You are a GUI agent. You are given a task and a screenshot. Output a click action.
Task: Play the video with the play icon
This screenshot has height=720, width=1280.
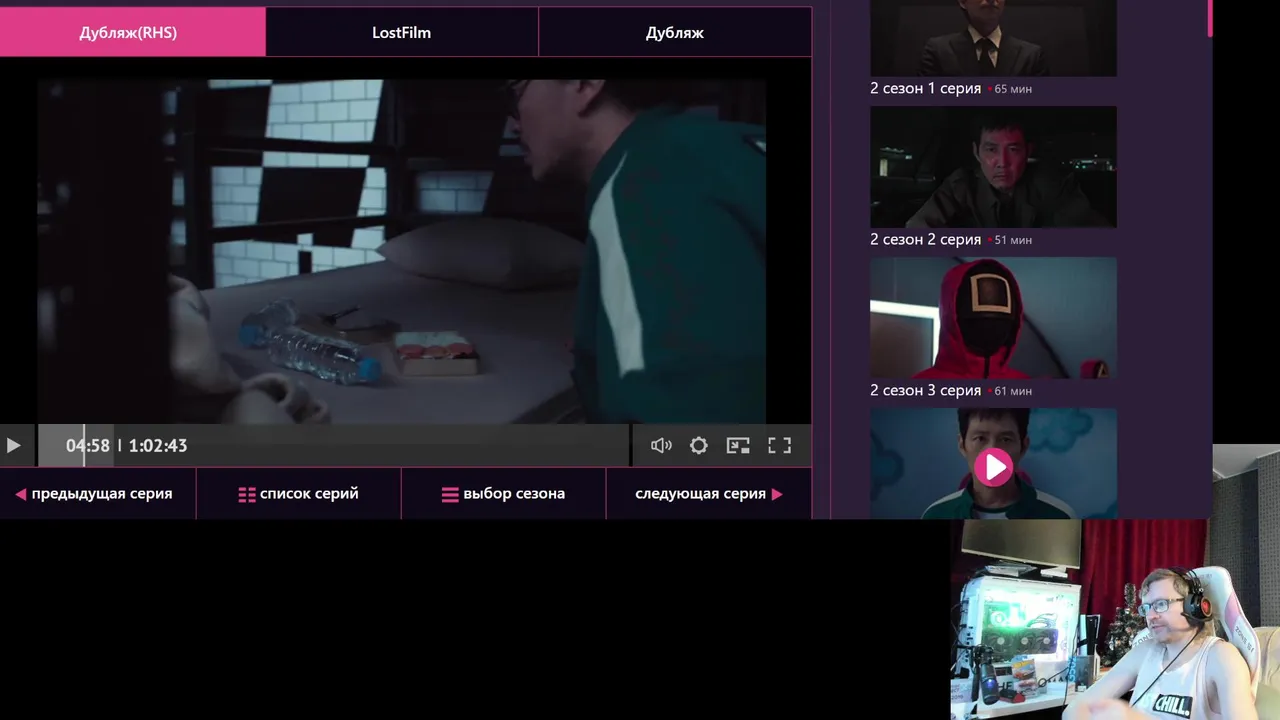click(x=13, y=446)
